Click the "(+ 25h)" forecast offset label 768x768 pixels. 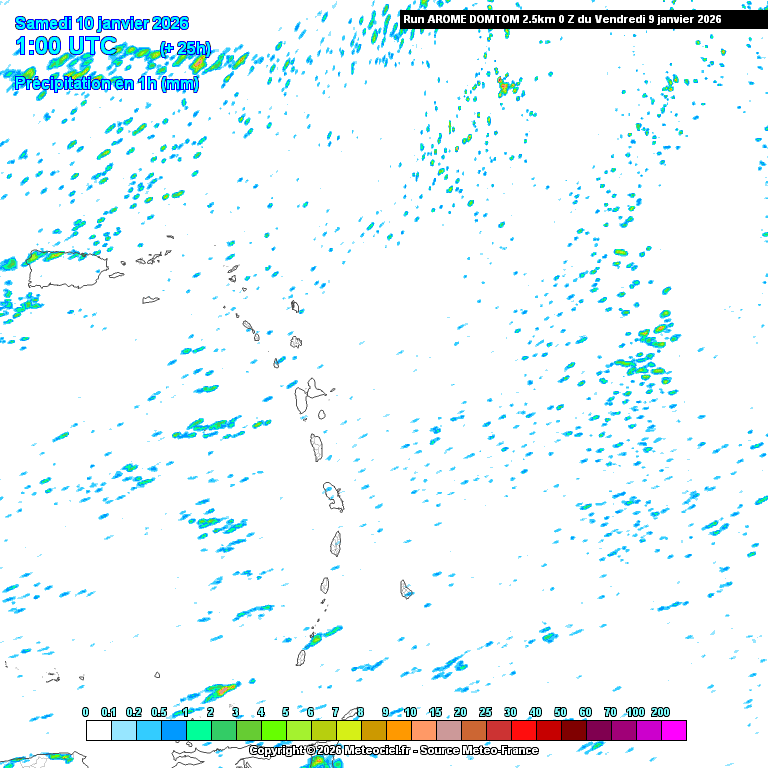(185, 48)
